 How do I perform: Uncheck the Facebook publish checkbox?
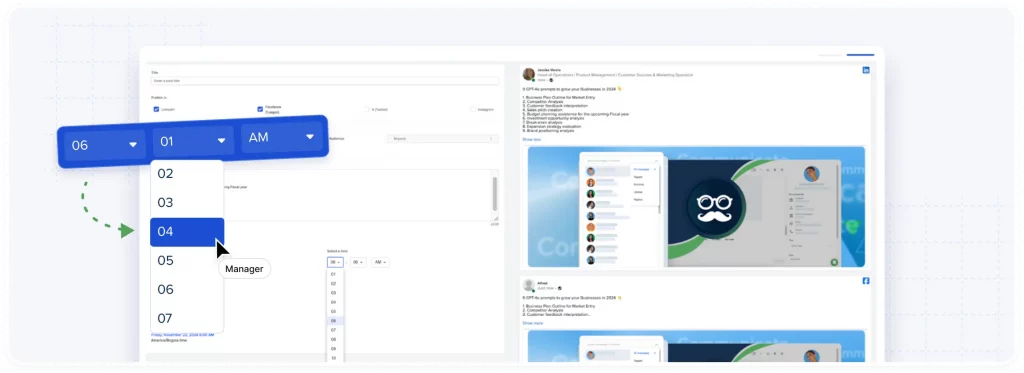(x=260, y=109)
